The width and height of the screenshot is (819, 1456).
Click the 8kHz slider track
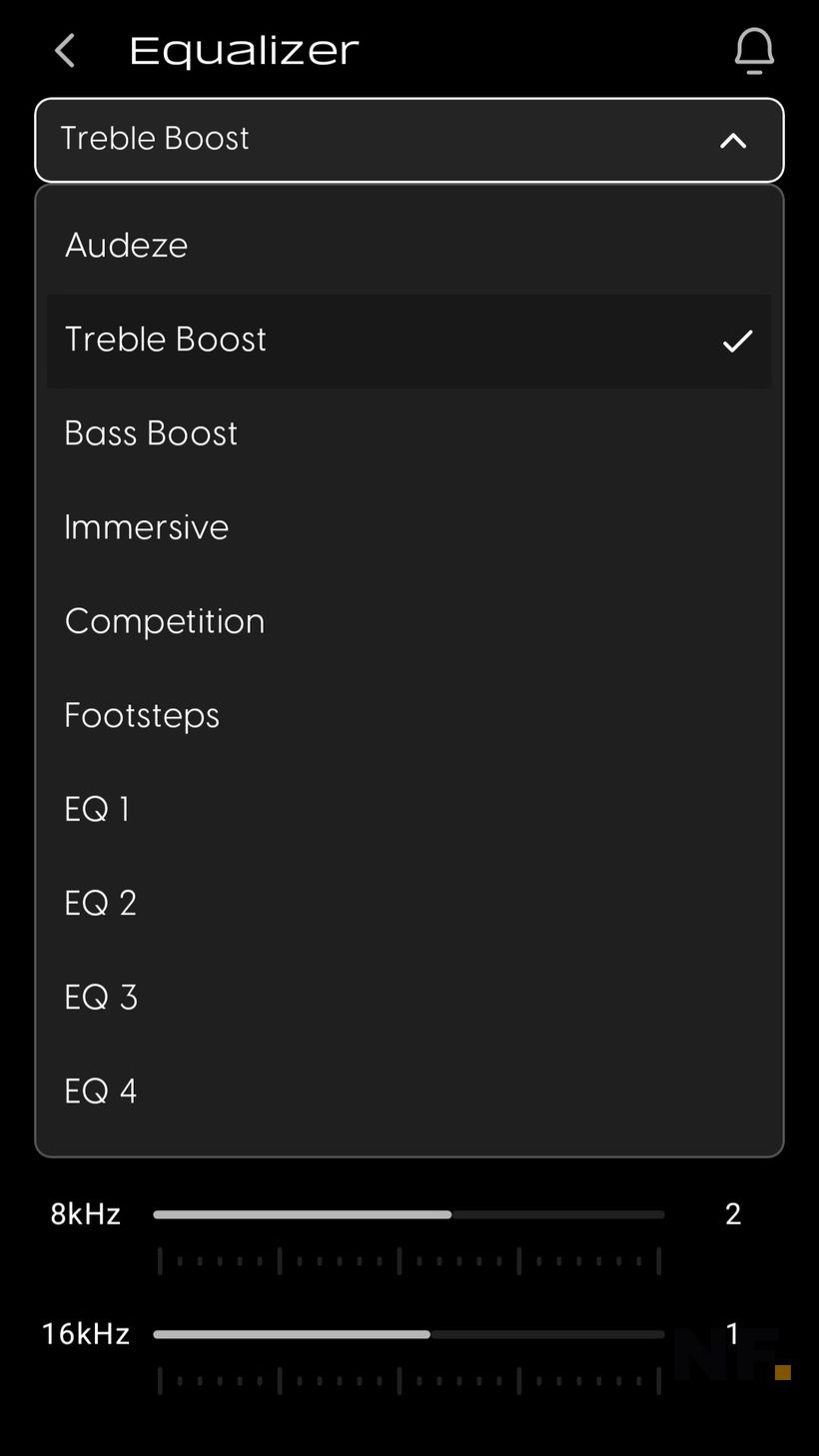[409, 1214]
